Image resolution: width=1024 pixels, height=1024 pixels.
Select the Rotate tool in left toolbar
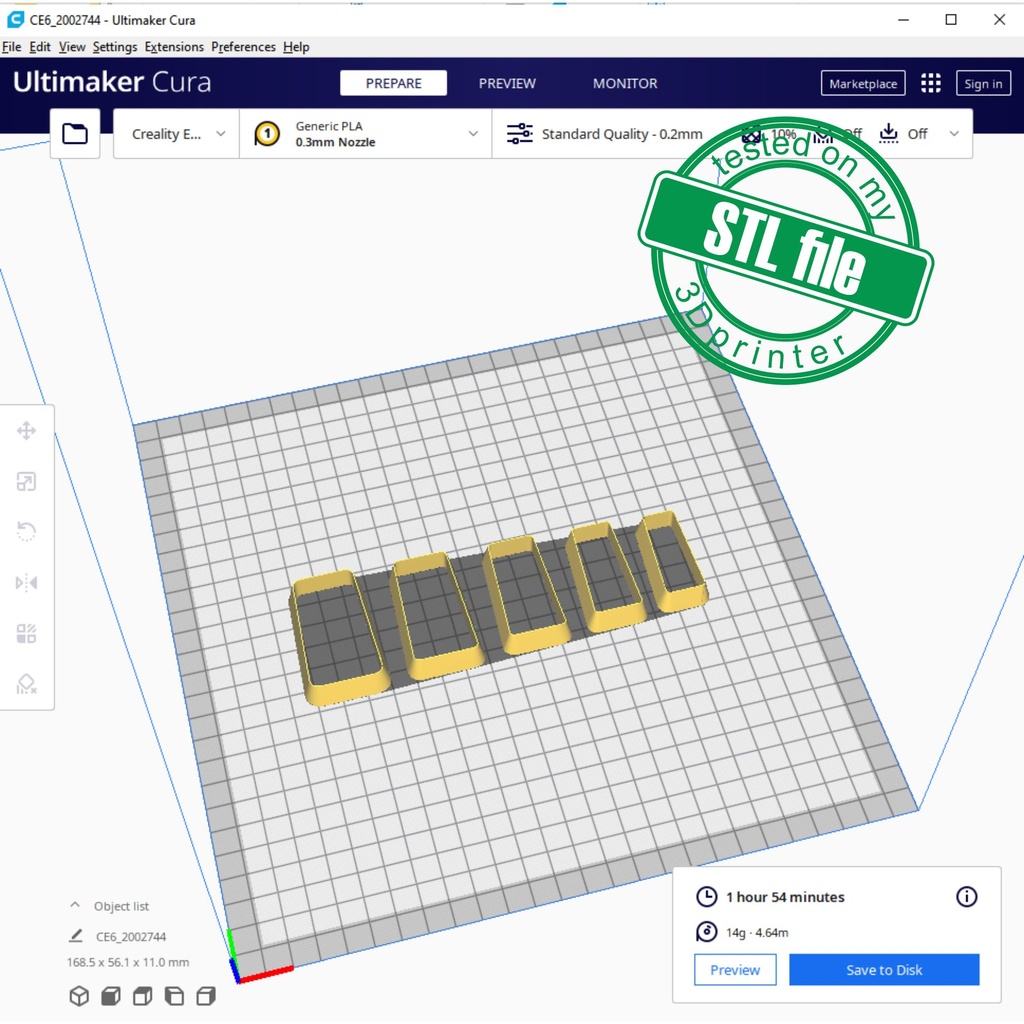tap(26, 532)
